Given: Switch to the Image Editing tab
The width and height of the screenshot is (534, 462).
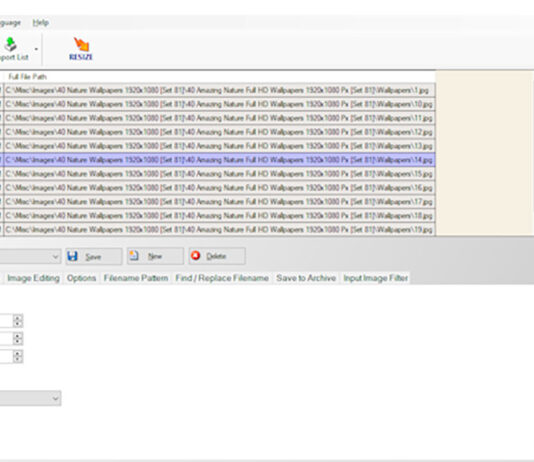Looking at the screenshot, I should pos(33,278).
